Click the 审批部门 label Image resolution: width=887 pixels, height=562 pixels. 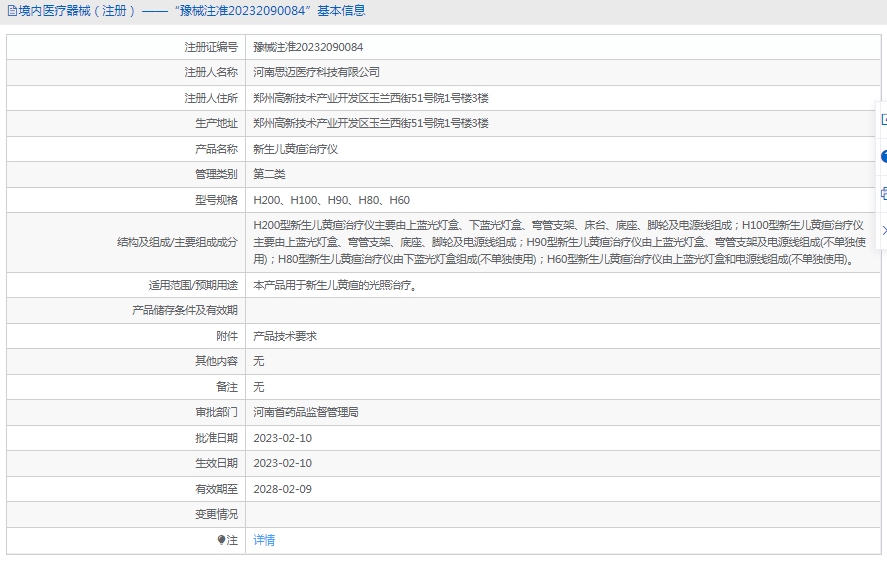pyautogui.click(x=217, y=412)
